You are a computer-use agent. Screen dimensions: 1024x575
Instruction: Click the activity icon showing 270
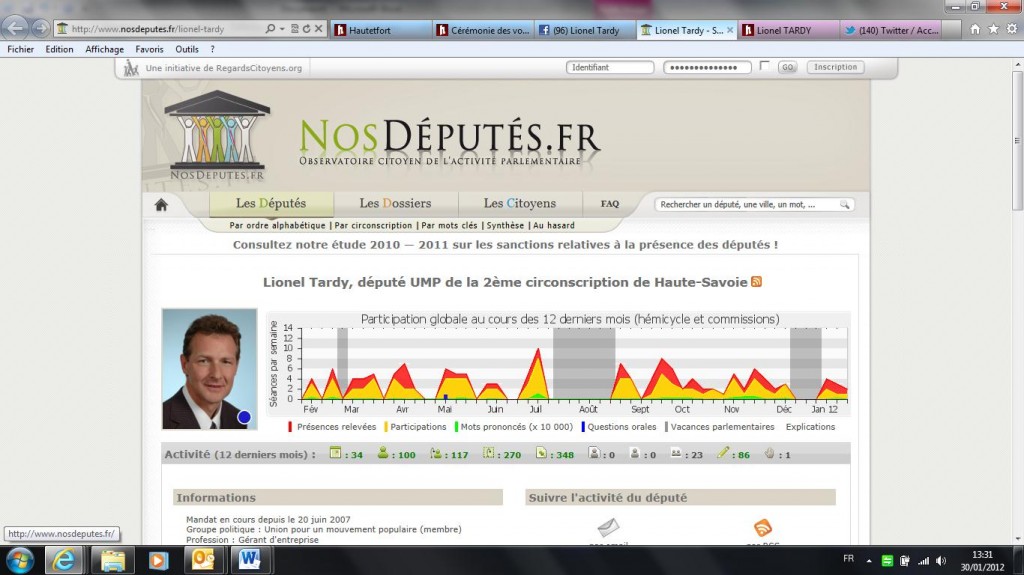488,453
